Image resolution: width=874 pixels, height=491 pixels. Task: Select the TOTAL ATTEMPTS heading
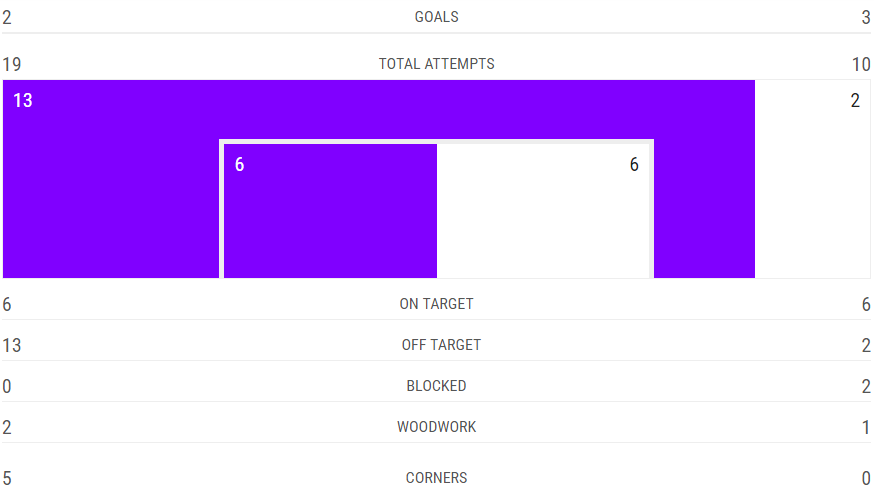click(x=436, y=64)
